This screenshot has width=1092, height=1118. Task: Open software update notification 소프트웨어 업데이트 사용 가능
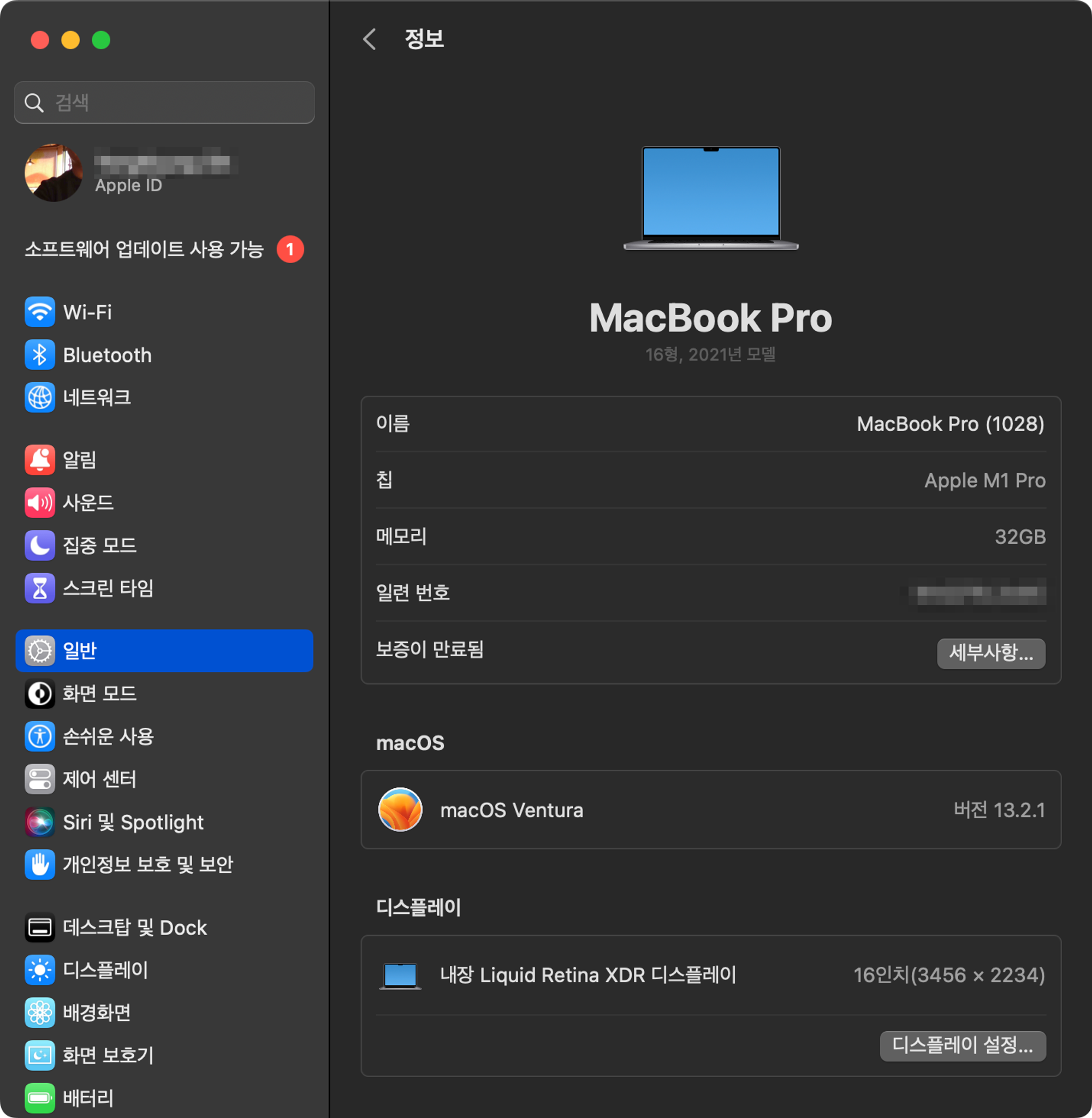(145, 249)
